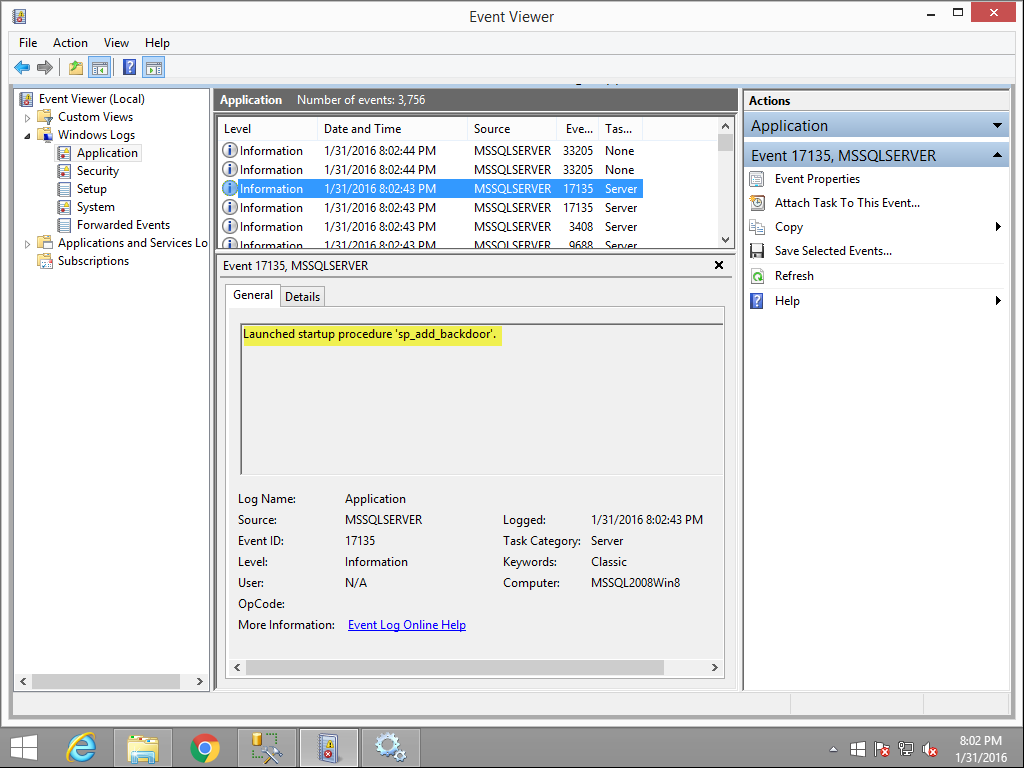Image resolution: width=1024 pixels, height=768 pixels.
Task: Click the Event Viewer taskbar icon
Action: [x=328, y=748]
